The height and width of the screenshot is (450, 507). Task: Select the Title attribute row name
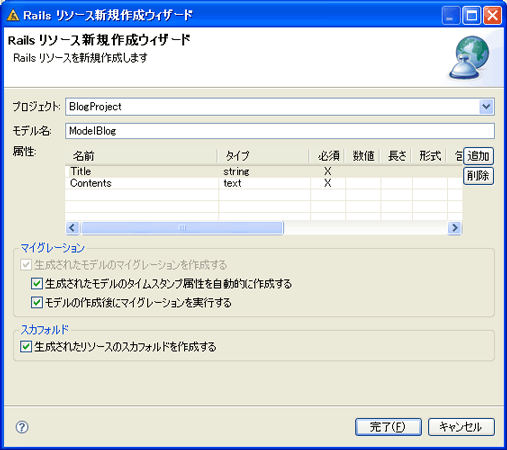tap(81, 171)
